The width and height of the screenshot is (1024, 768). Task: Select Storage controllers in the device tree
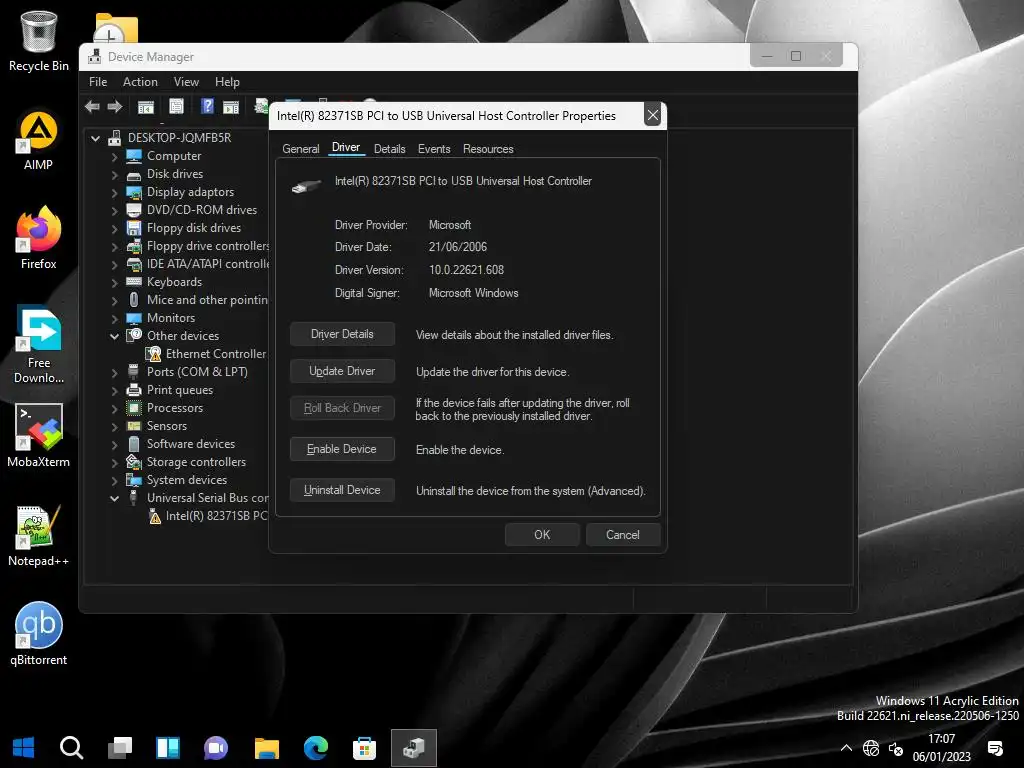click(196, 462)
